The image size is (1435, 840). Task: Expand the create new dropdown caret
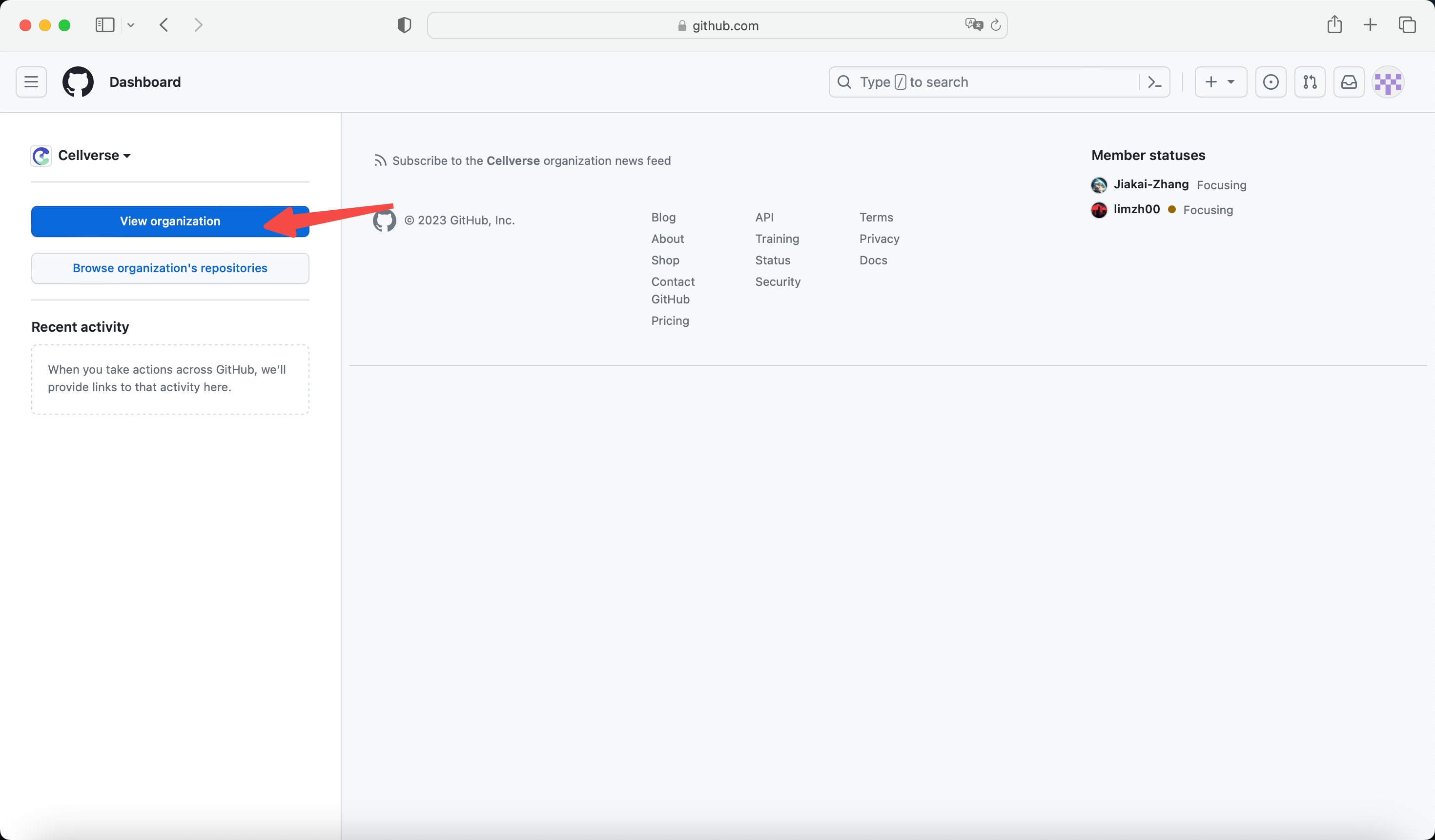[x=1231, y=82]
